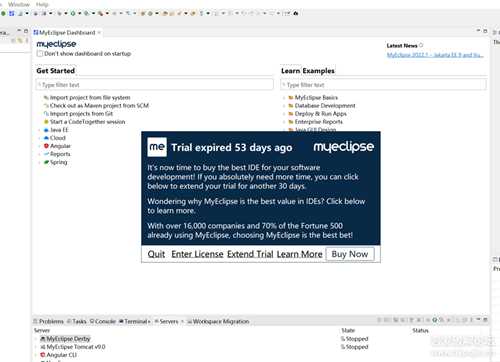Click the Database Development folder icon
This screenshot has height=362, width=500.
pyautogui.click(x=291, y=106)
